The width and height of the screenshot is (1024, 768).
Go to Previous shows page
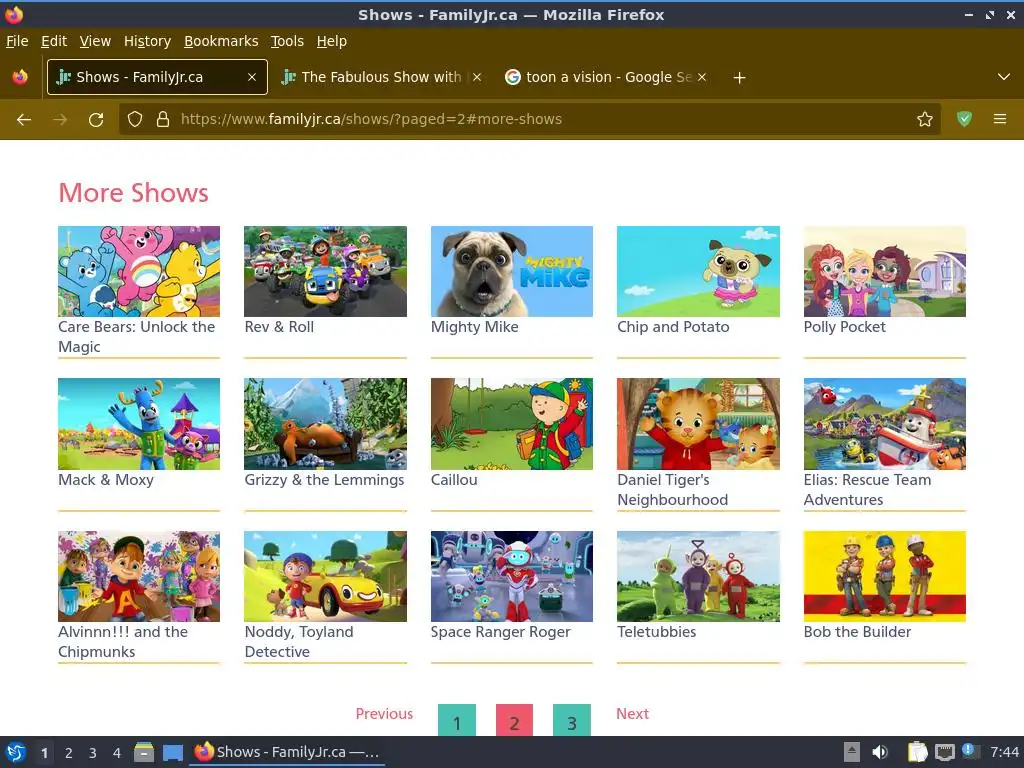pyautogui.click(x=384, y=714)
